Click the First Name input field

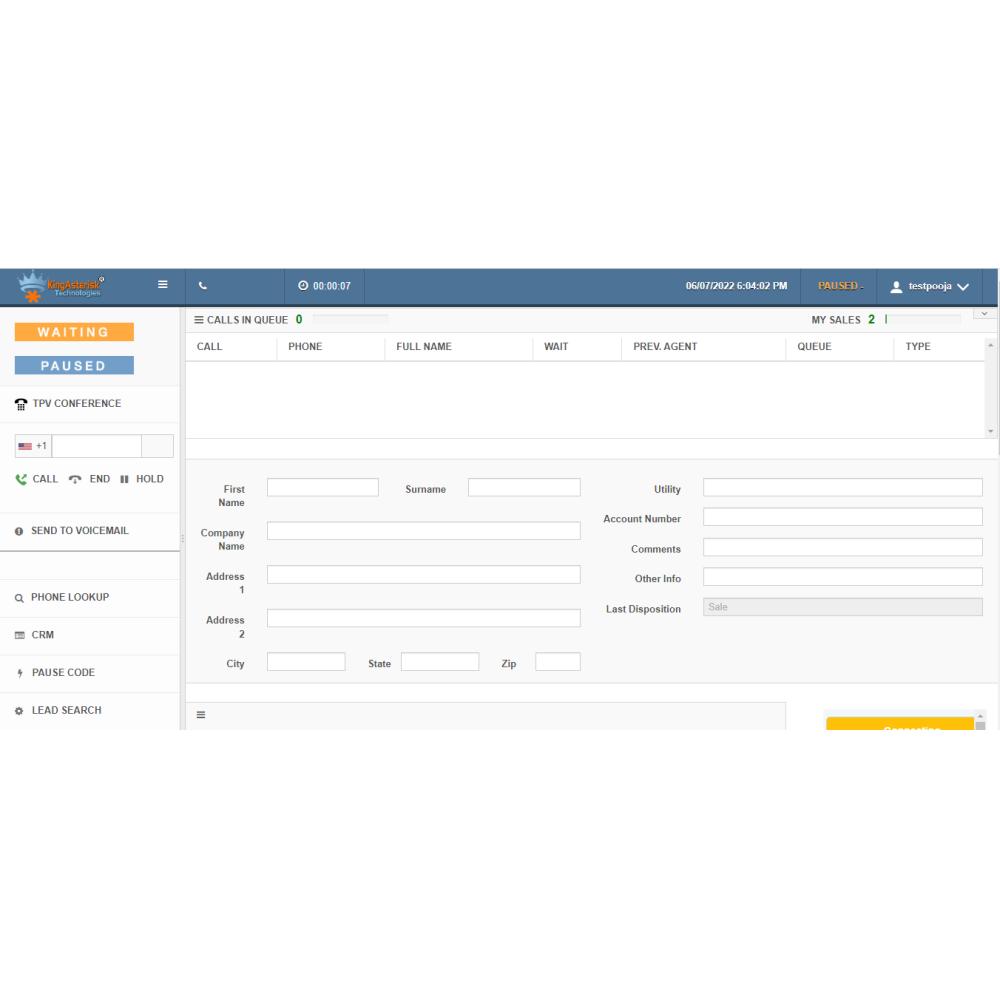tap(322, 488)
